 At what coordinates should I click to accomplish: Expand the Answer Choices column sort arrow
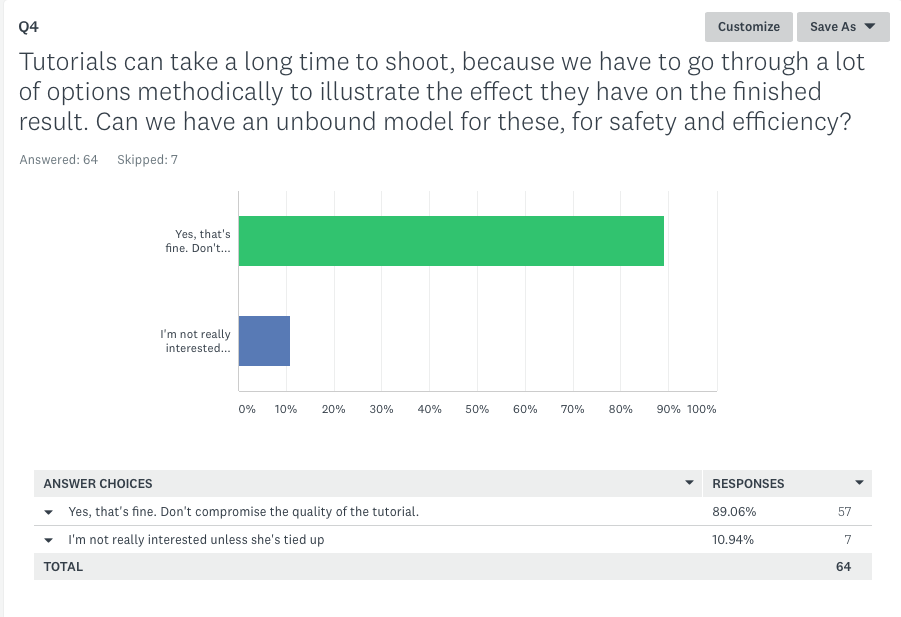690,483
